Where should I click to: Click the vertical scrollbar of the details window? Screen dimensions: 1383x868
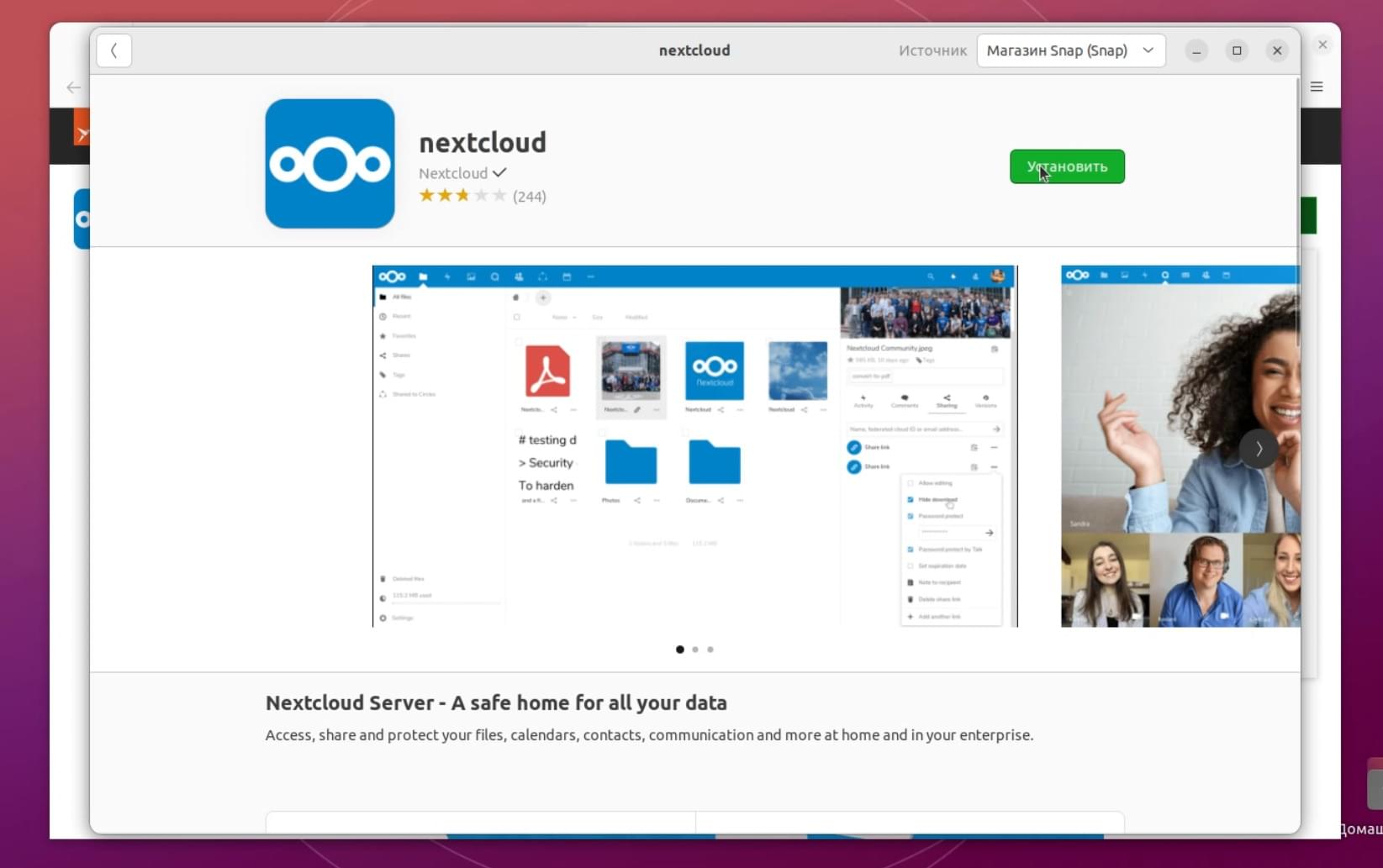pyautogui.click(x=1297, y=210)
